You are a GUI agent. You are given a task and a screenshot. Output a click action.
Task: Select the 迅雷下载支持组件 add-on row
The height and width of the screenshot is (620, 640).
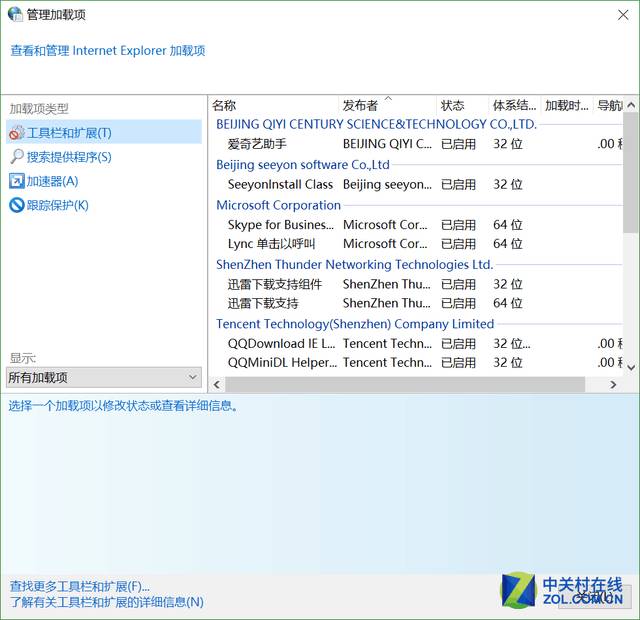[416, 284]
